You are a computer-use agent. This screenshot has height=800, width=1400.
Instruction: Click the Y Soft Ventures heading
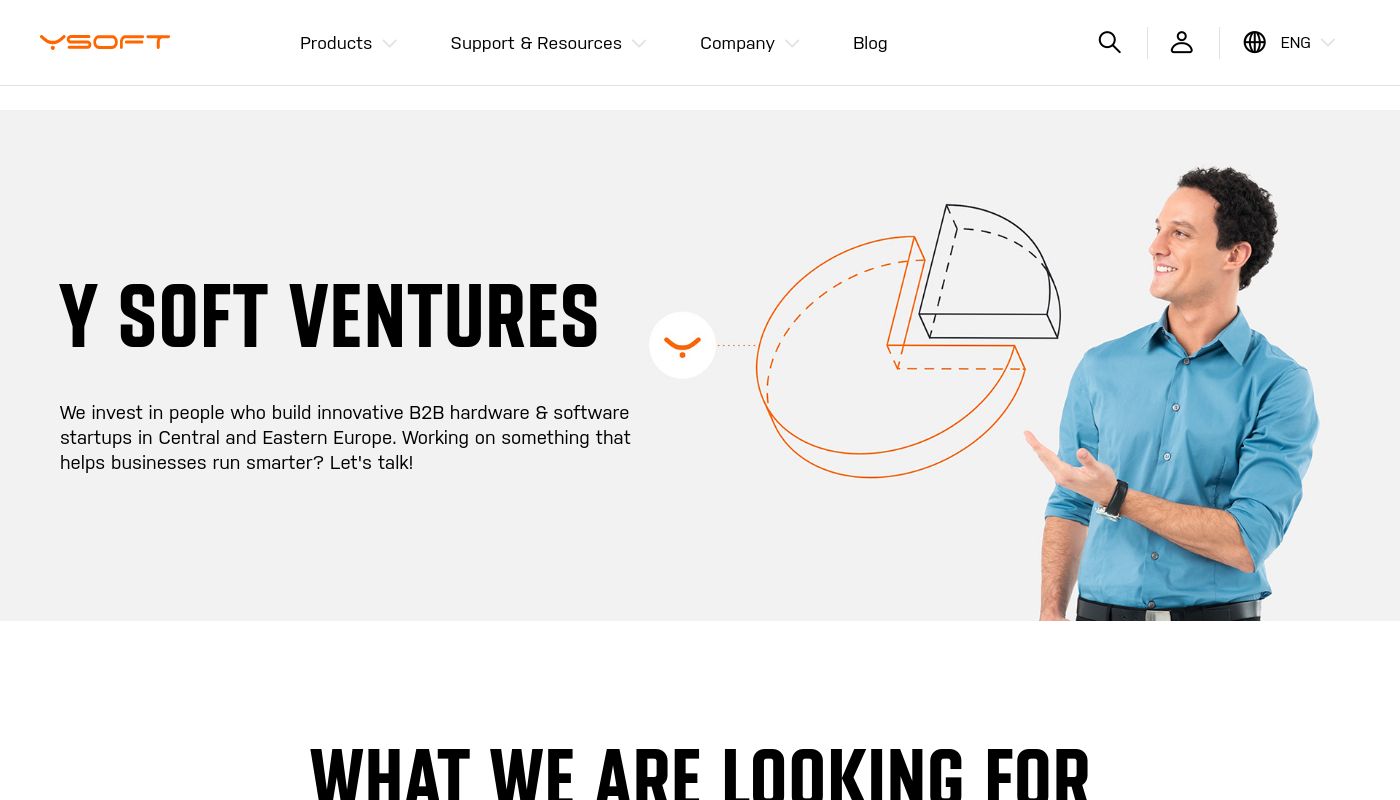coord(329,317)
